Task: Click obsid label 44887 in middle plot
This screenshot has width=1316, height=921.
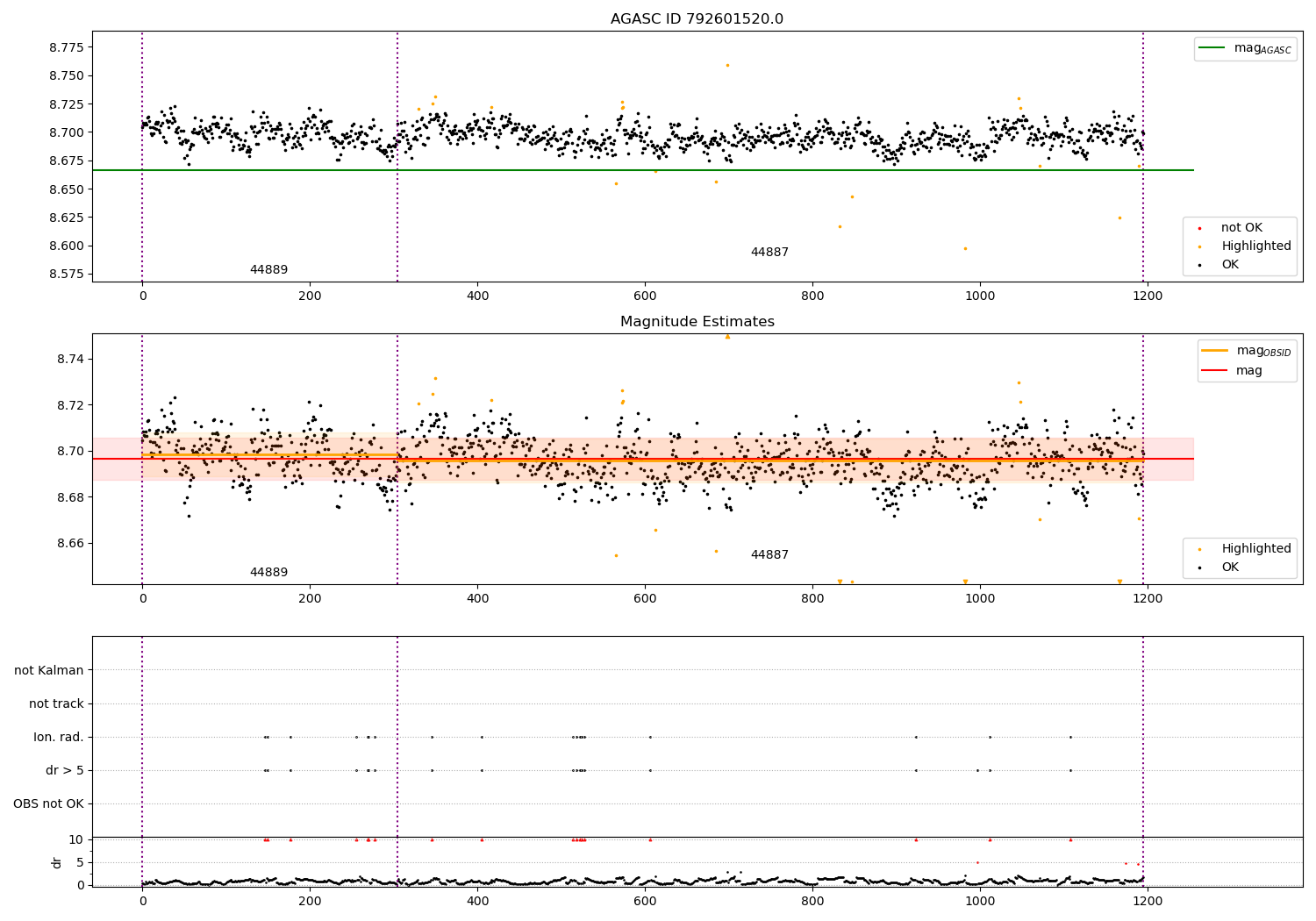Action: [x=769, y=554]
